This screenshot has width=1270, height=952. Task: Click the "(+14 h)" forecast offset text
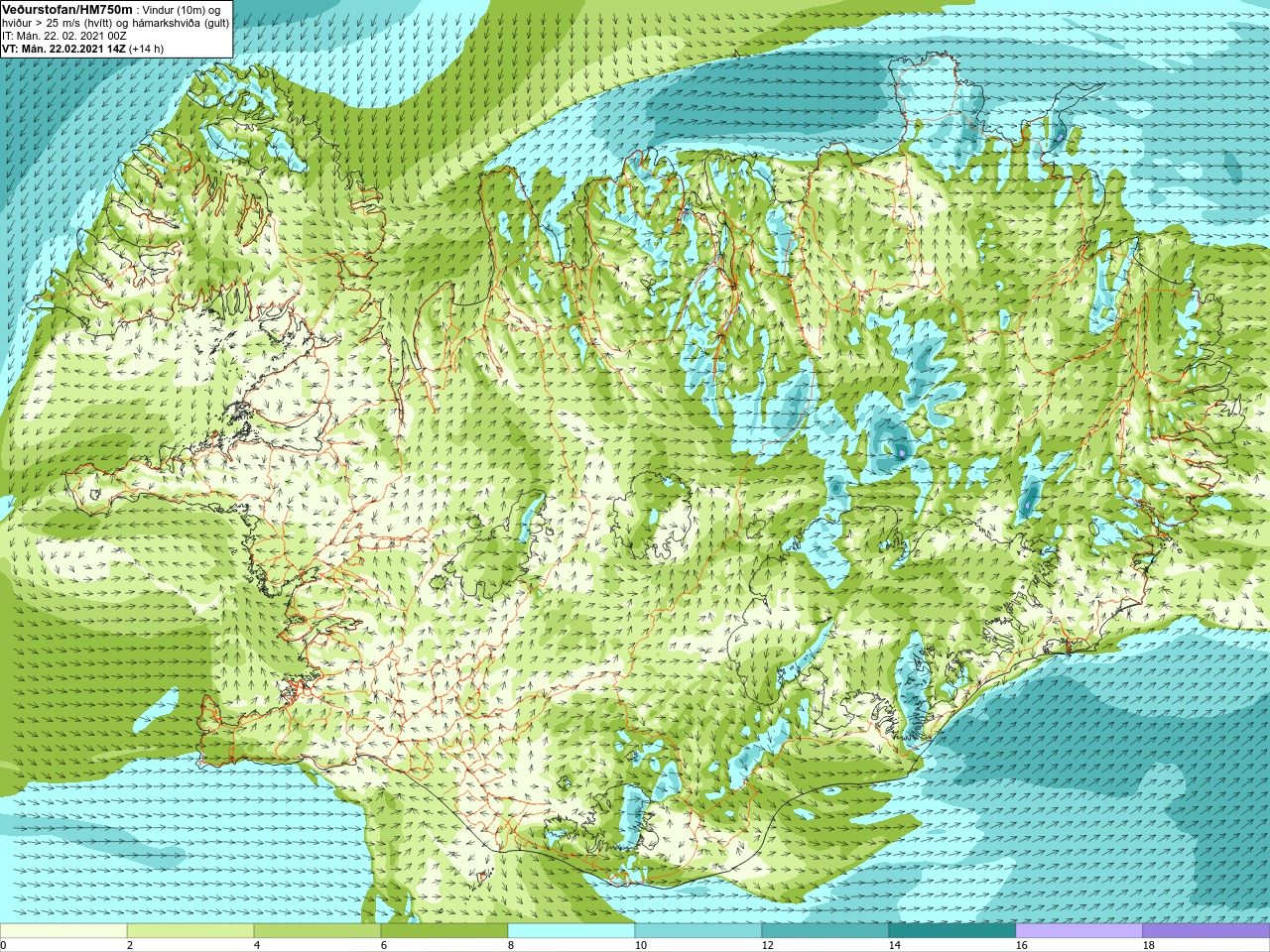click(147, 48)
